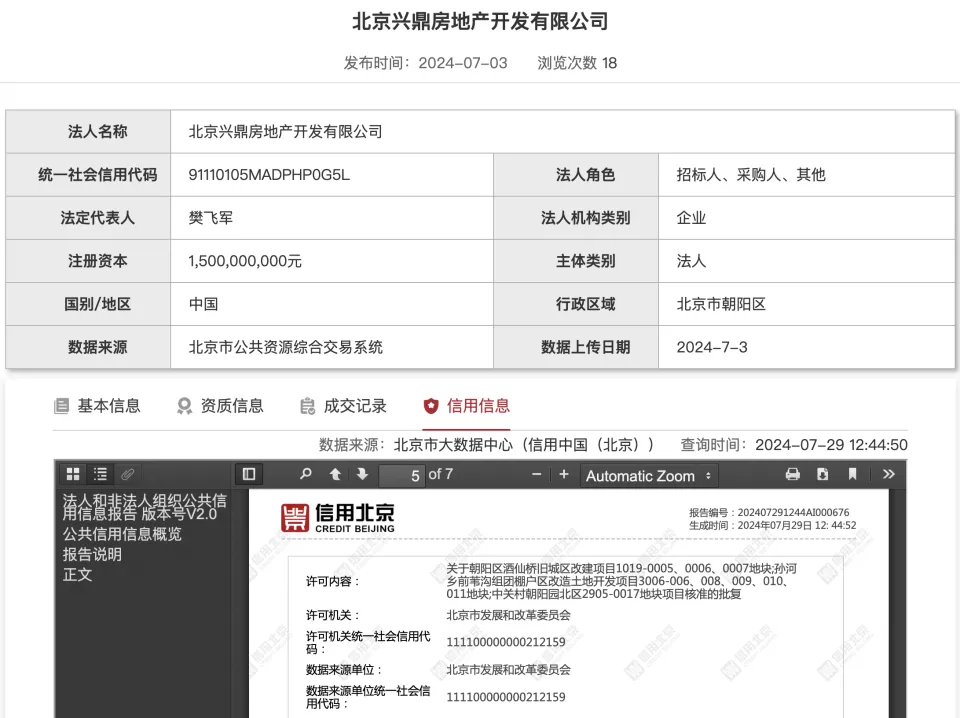Click the previous page up arrow
This screenshot has height=718, width=960.
tap(335, 475)
